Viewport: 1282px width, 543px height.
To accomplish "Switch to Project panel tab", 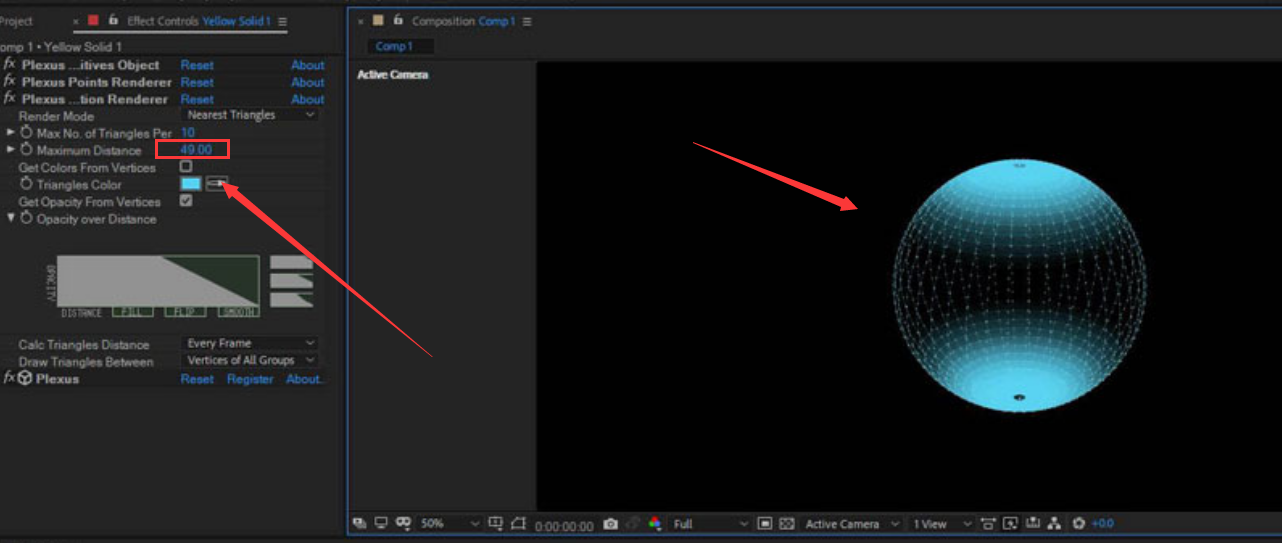I will click(15, 21).
